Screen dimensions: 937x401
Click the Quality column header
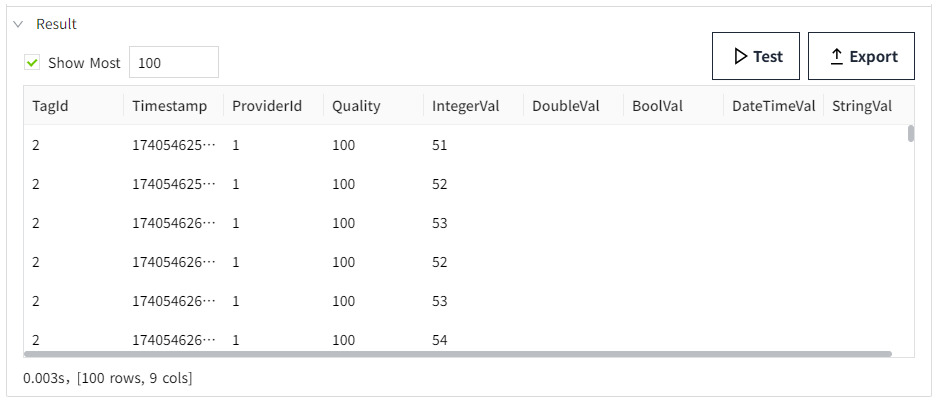(356, 106)
